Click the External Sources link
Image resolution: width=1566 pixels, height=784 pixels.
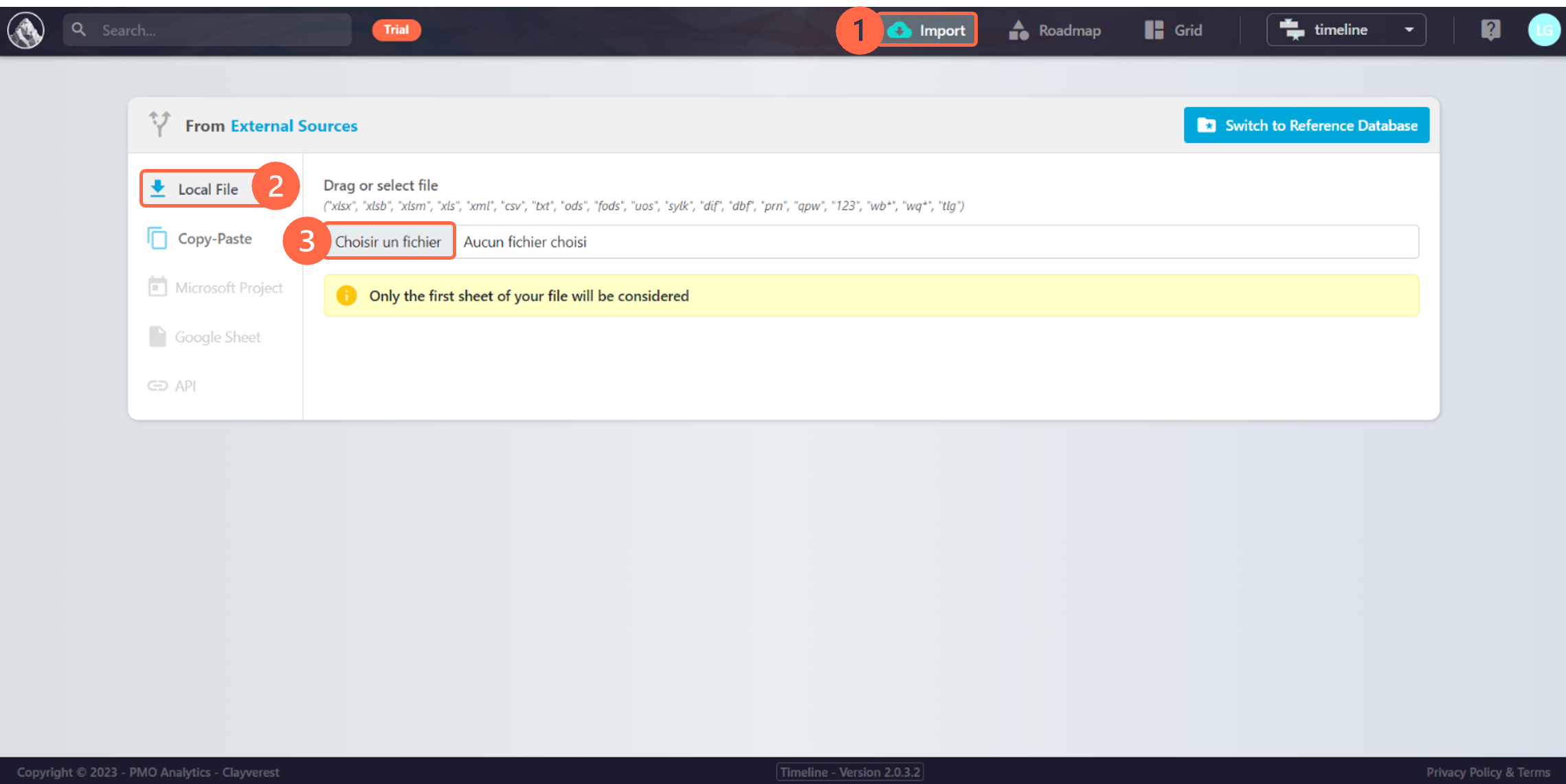point(294,126)
